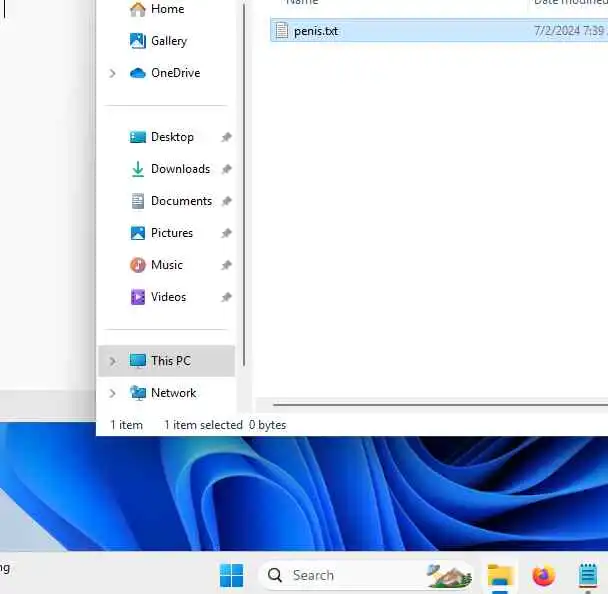Image resolution: width=608 pixels, height=594 pixels.
Task: Open Gallery in the navigation pane
Action: pyautogui.click(x=167, y=41)
